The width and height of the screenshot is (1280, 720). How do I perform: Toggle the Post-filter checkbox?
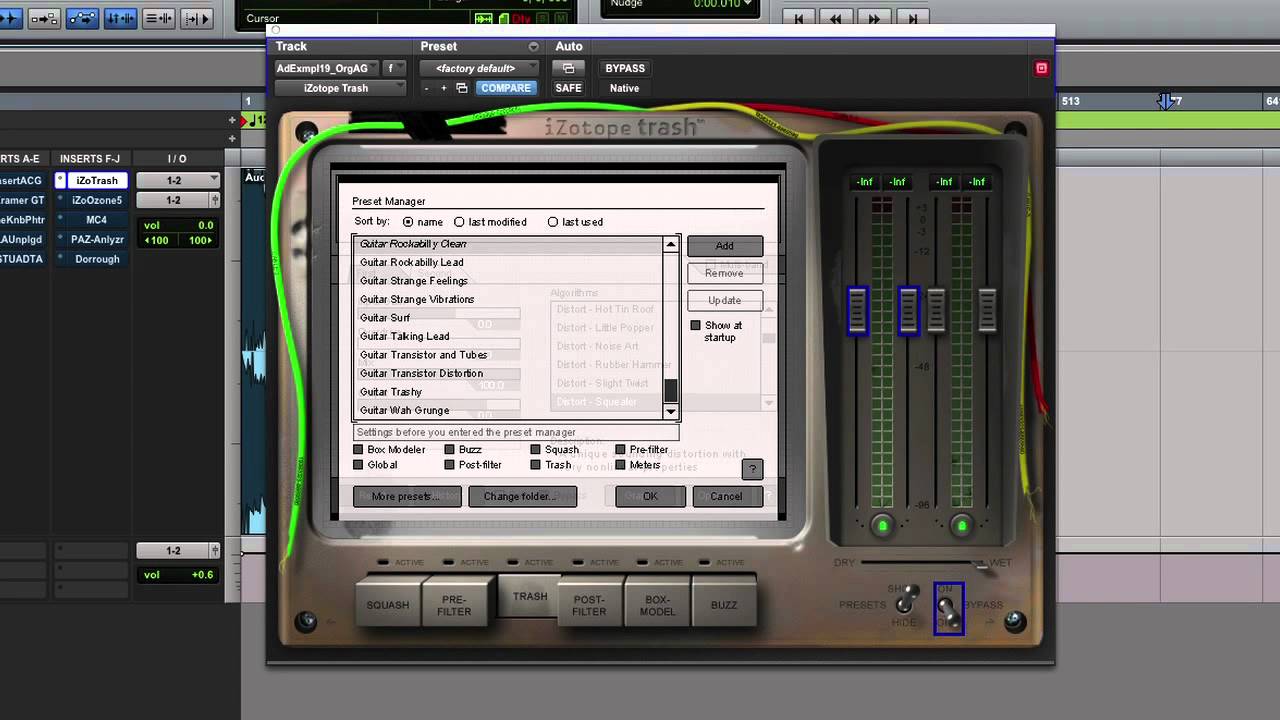449,465
